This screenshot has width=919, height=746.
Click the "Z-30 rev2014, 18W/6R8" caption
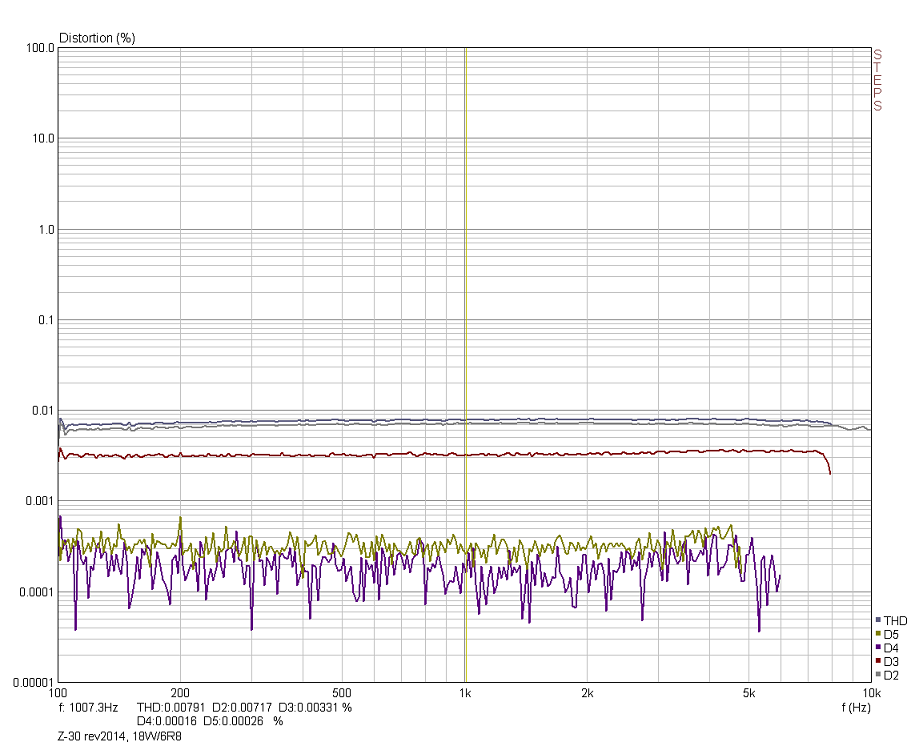coord(120,737)
